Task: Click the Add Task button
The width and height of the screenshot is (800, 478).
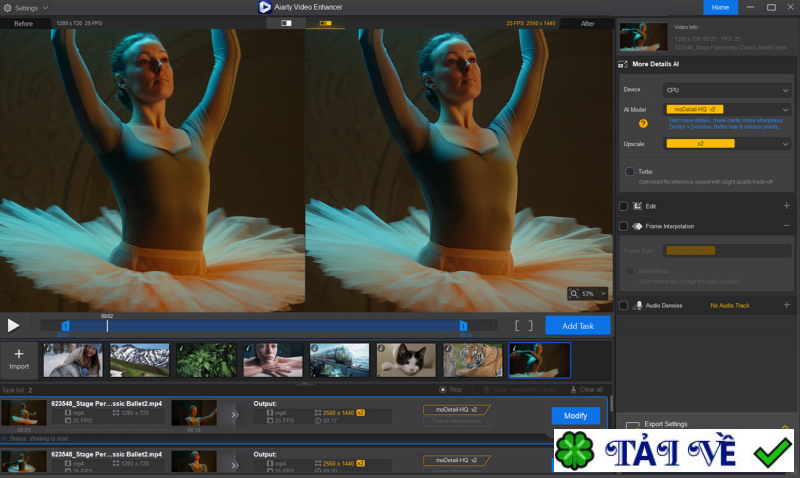Action: tap(577, 325)
